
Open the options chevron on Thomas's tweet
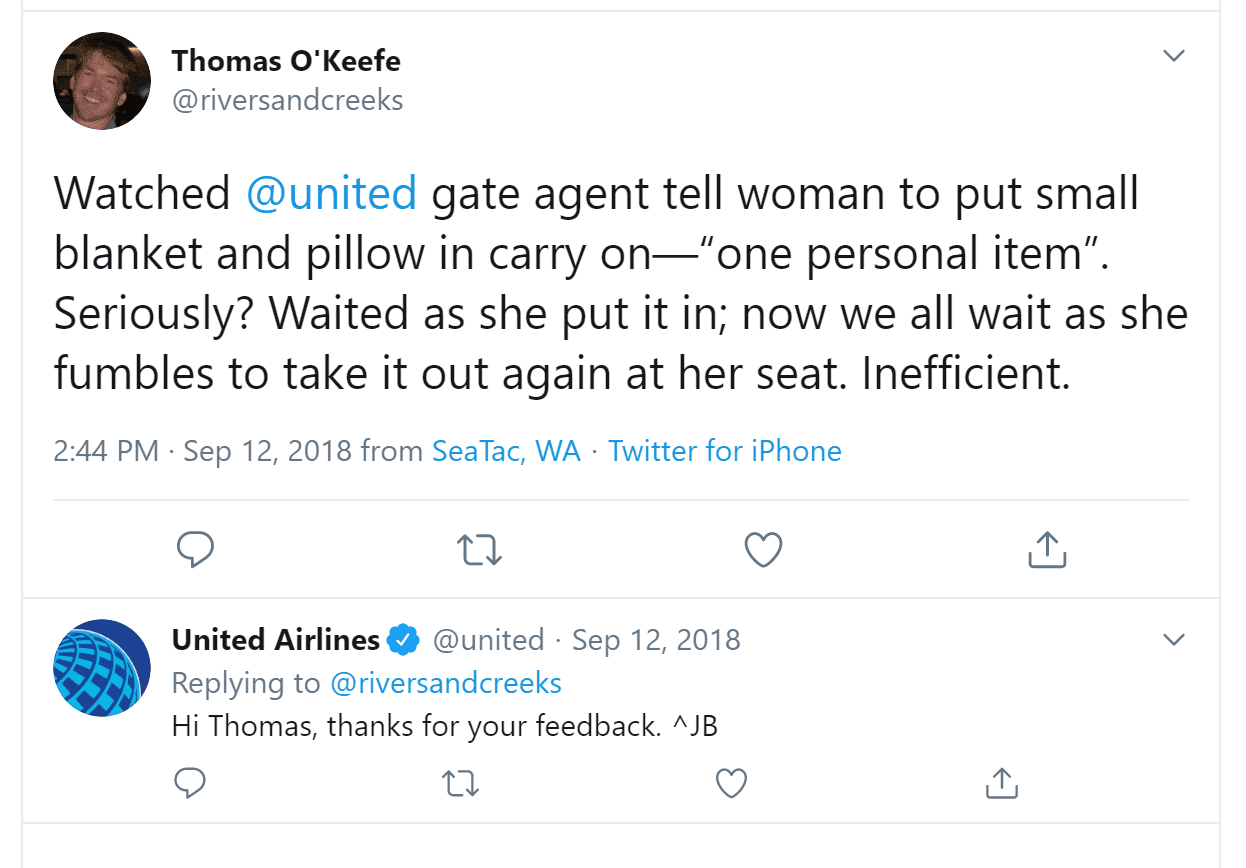pyautogui.click(x=1174, y=56)
